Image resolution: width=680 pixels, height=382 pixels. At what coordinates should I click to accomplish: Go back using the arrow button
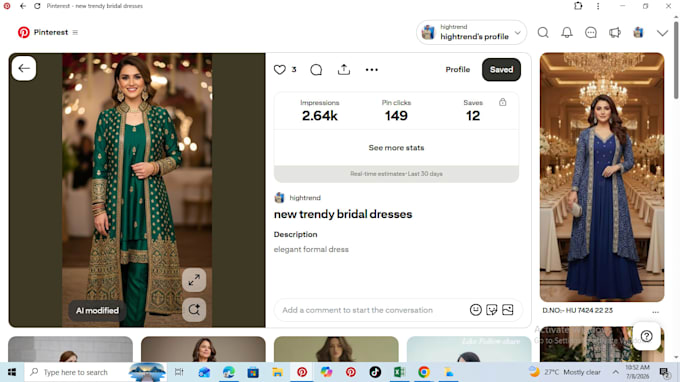click(x=24, y=68)
